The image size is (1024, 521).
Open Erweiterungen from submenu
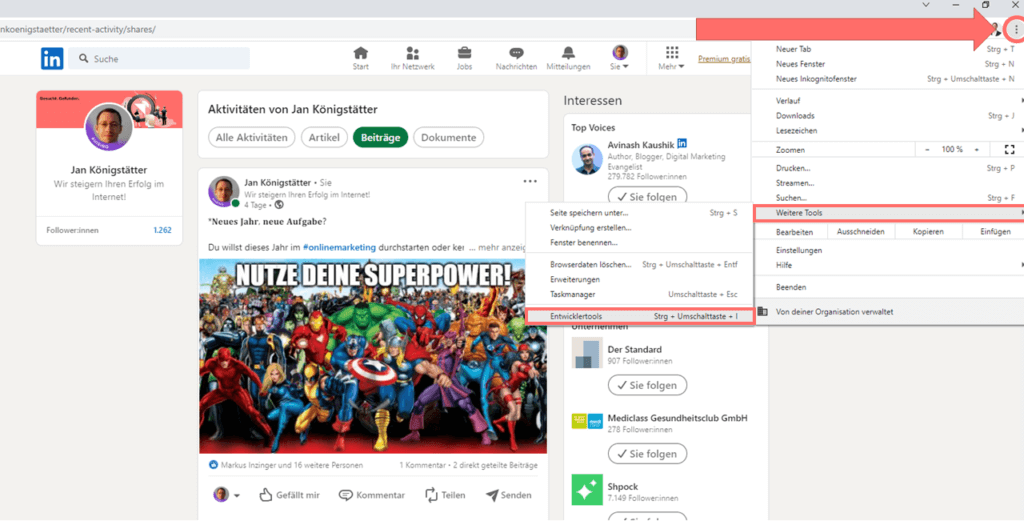[x=639, y=279]
